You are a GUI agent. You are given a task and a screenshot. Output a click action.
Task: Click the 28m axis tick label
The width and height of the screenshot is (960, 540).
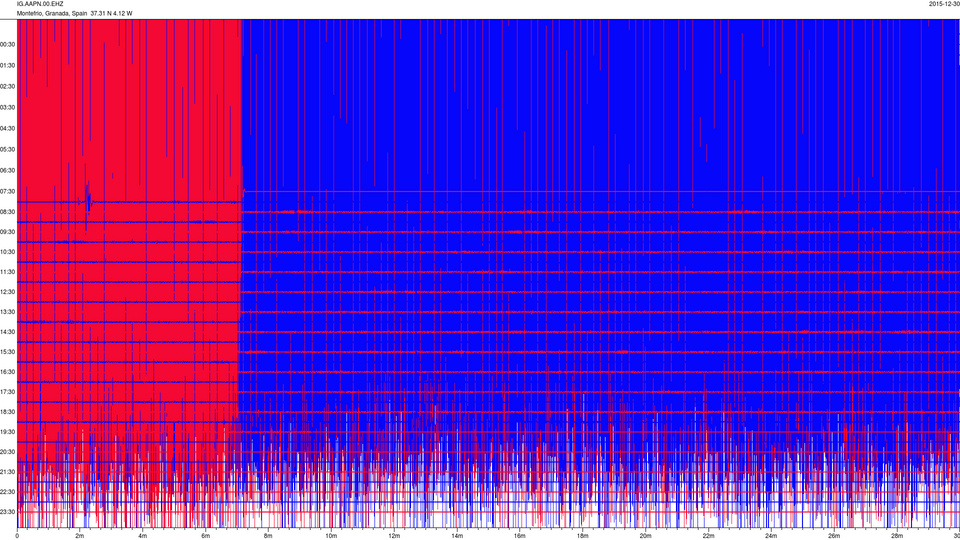(897, 536)
